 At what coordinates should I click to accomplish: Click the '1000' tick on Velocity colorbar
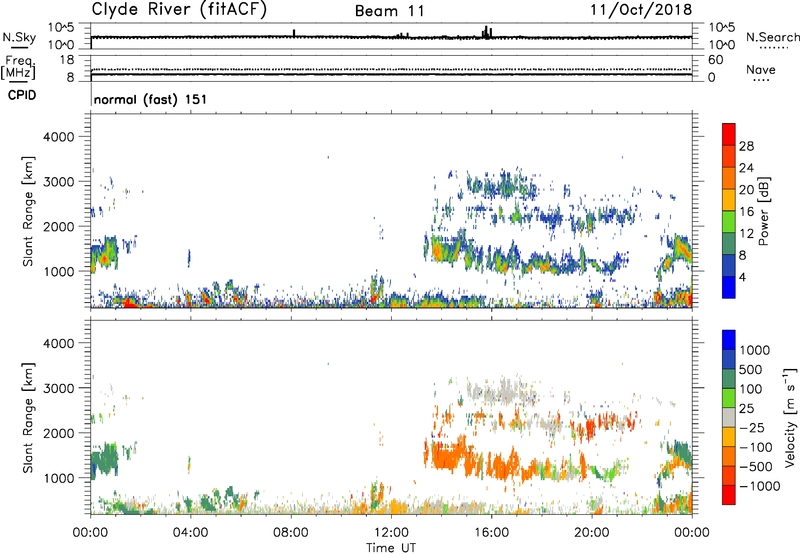coord(755,350)
